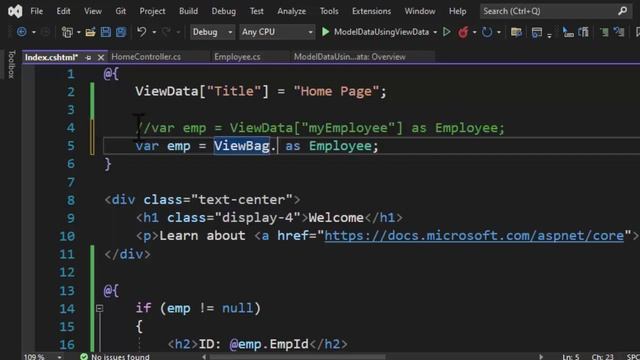Click the comment selection toolbar icon
The height and width of the screenshot is (360, 640).
tap(604, 32)
